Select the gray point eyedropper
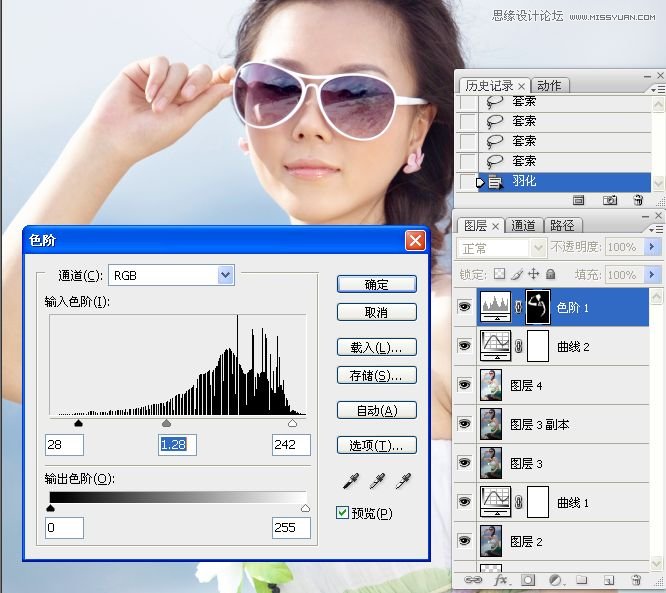This screenshot has width=666, height=593. click(x=377, y=482)
